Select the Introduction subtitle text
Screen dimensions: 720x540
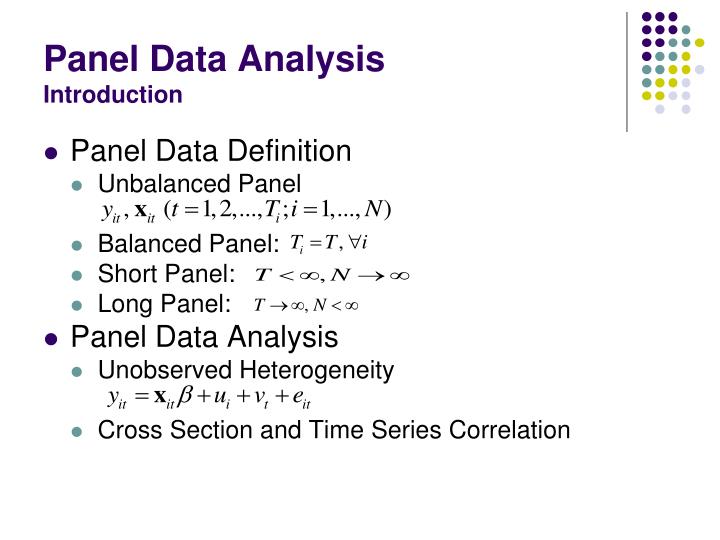click(x=113, y=95)
